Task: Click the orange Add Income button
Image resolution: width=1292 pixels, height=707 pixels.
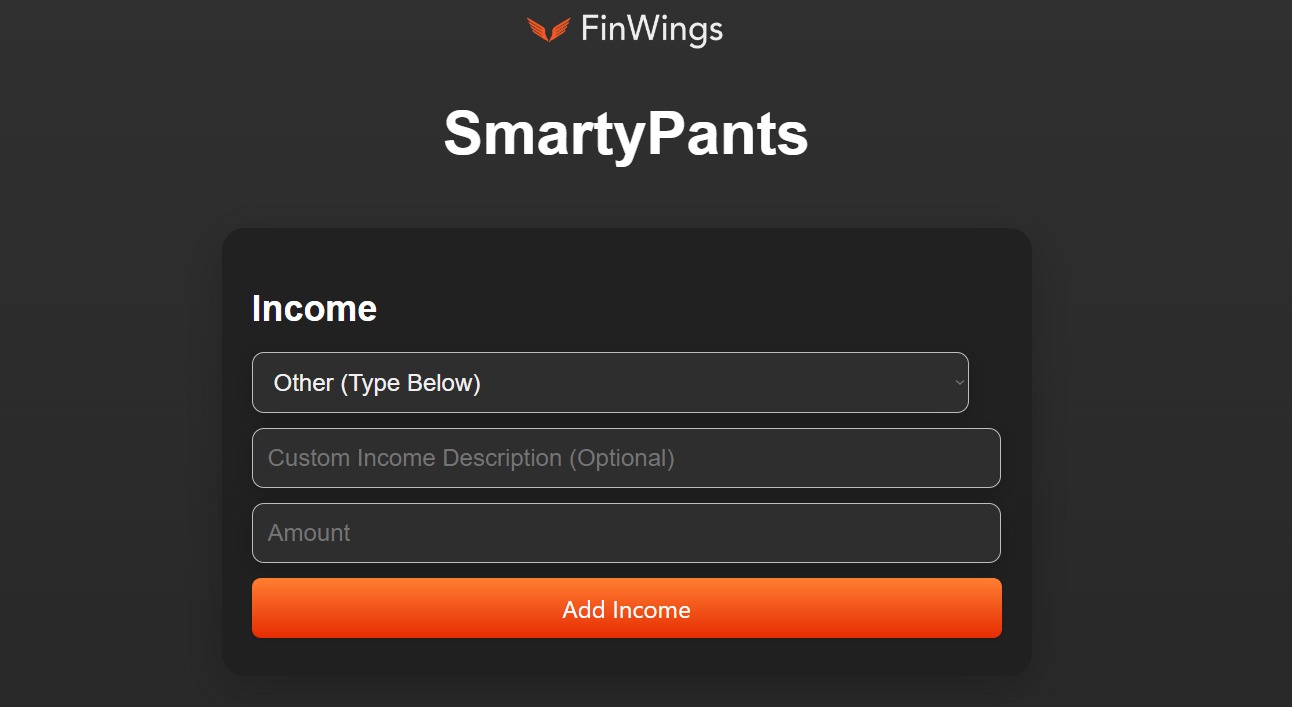Action: tap(626, 608)
